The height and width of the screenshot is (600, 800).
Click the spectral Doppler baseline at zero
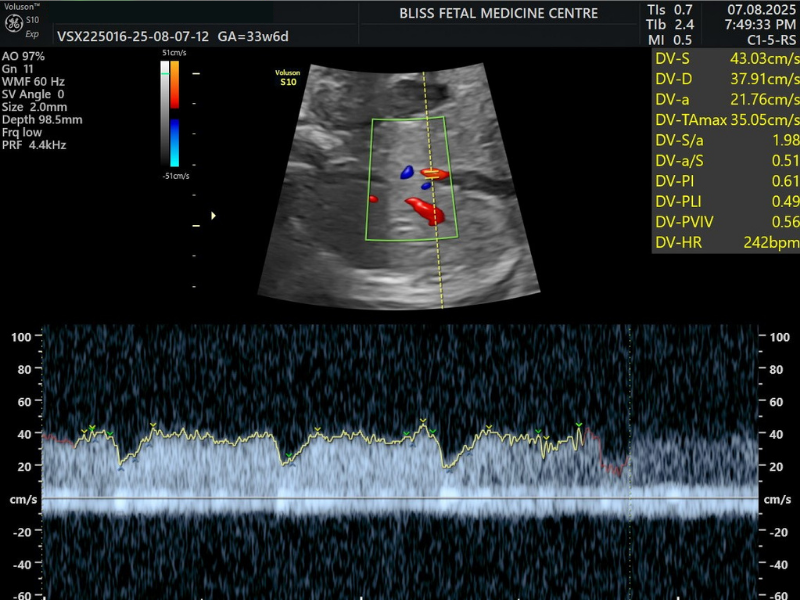click(x=400, y=498)
